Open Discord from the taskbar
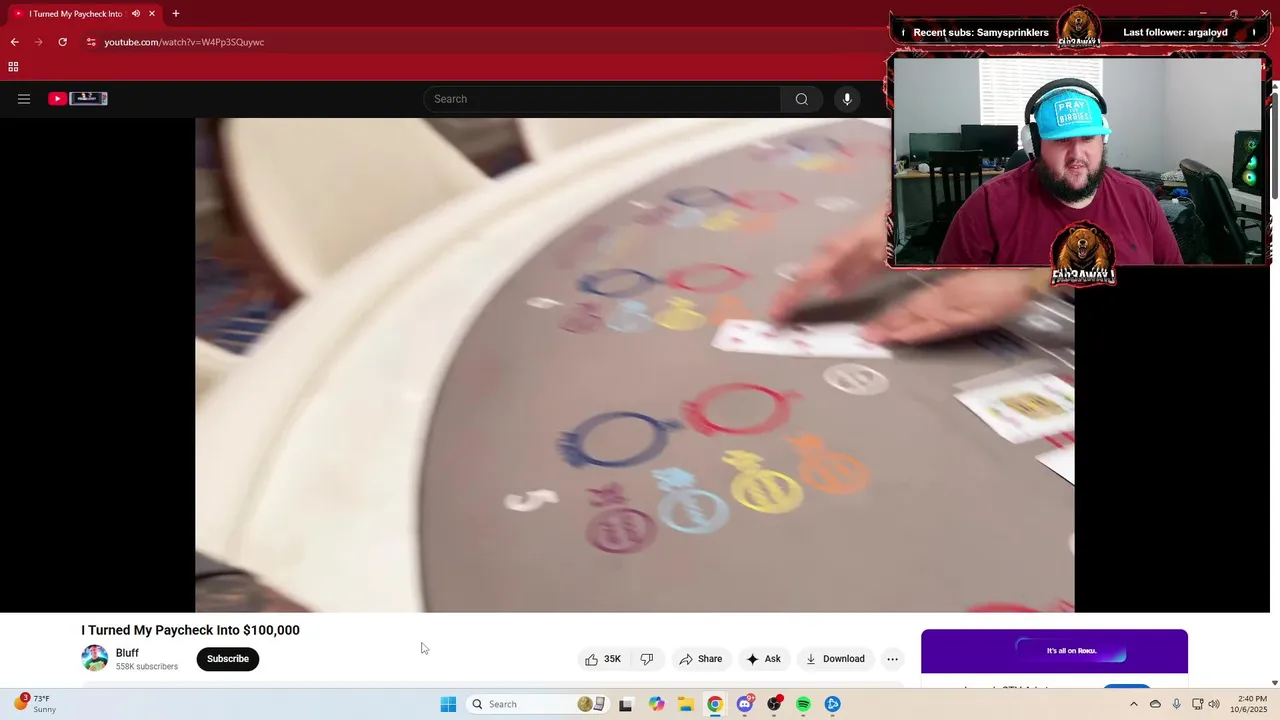 pos(745,704)
